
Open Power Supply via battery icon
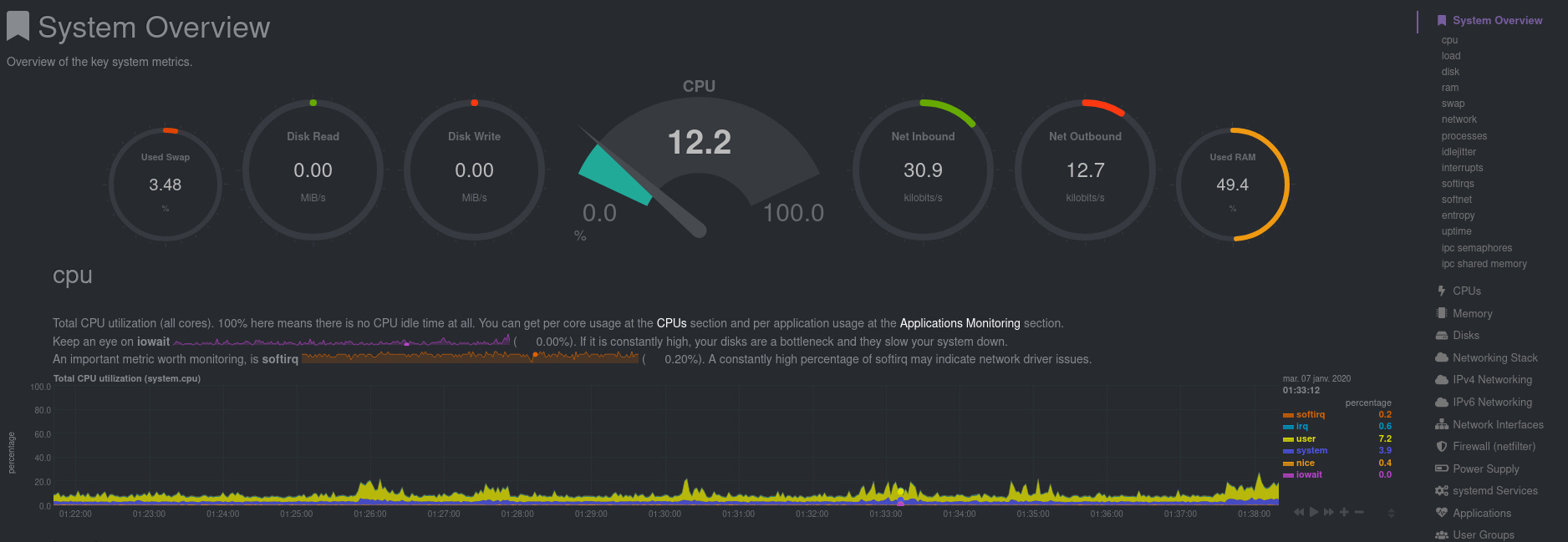tap(1442, 469)
